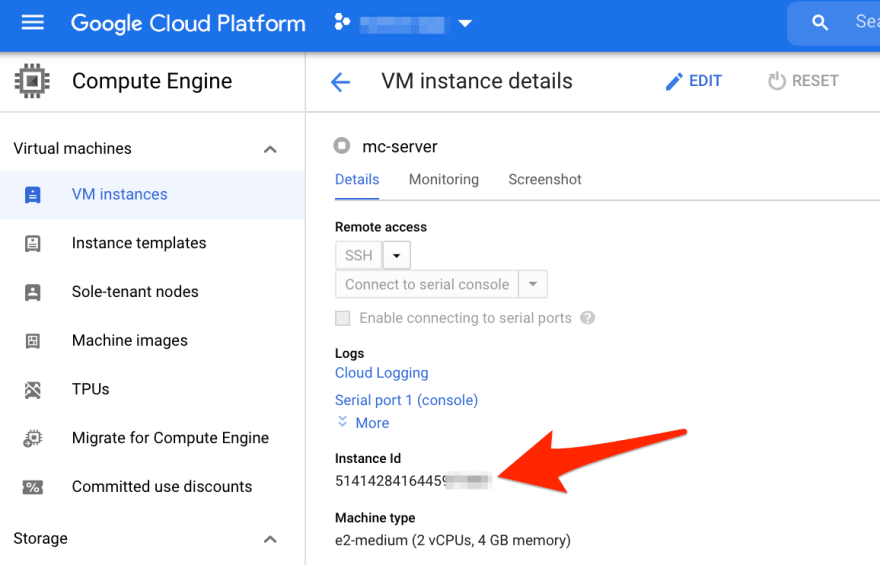
Task: Click the mc-server instance name
Action: (400, 146)
